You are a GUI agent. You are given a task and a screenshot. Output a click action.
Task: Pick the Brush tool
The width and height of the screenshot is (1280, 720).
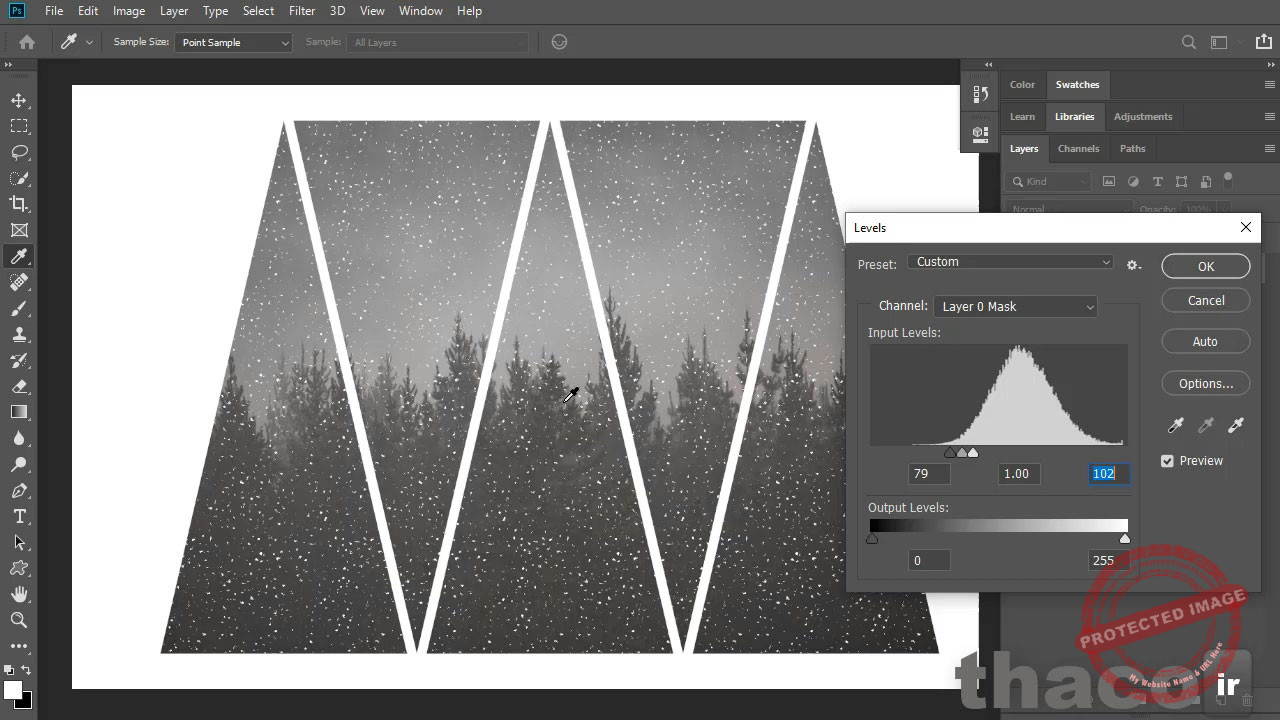pos(19,308)
